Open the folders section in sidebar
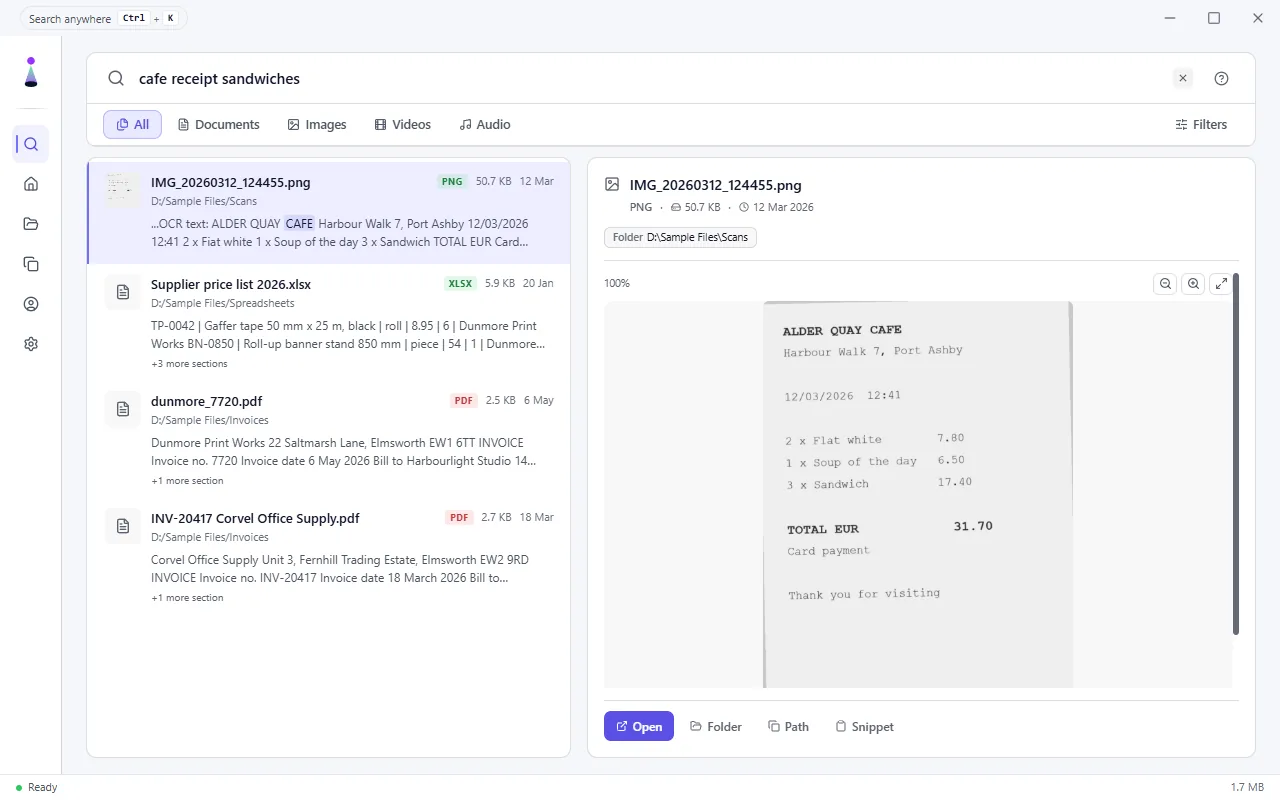1280x800 pixels. click(x=31, y=224)
